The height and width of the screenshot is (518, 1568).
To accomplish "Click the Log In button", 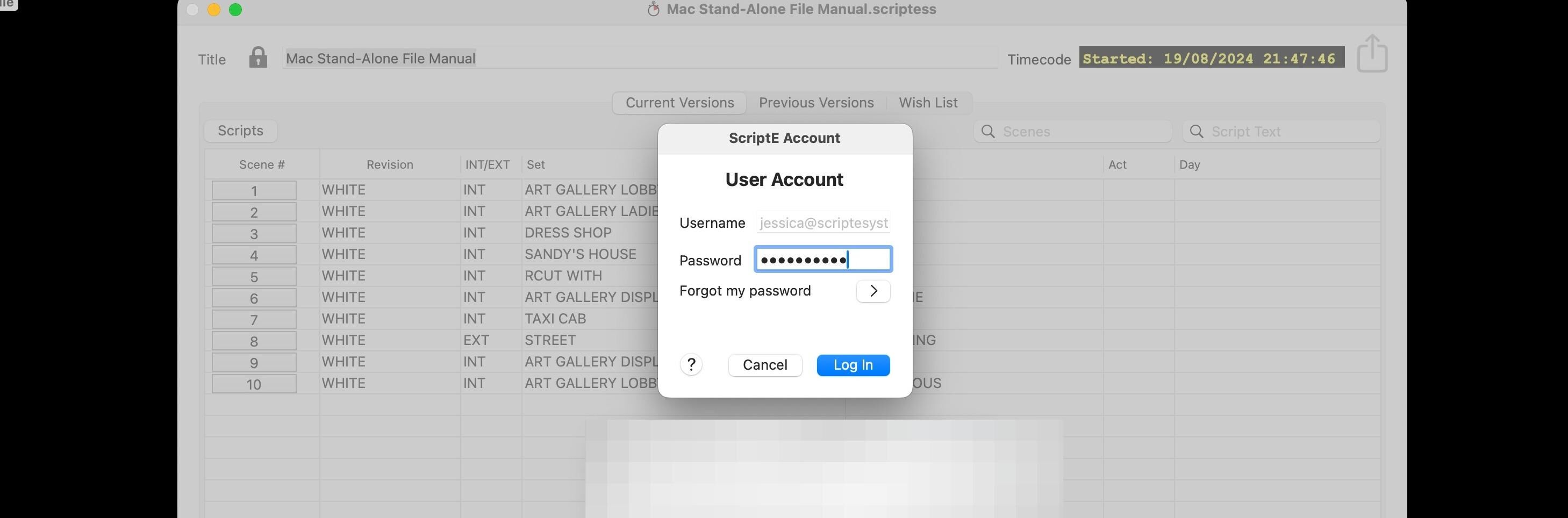I will click(x=853, y=365).
